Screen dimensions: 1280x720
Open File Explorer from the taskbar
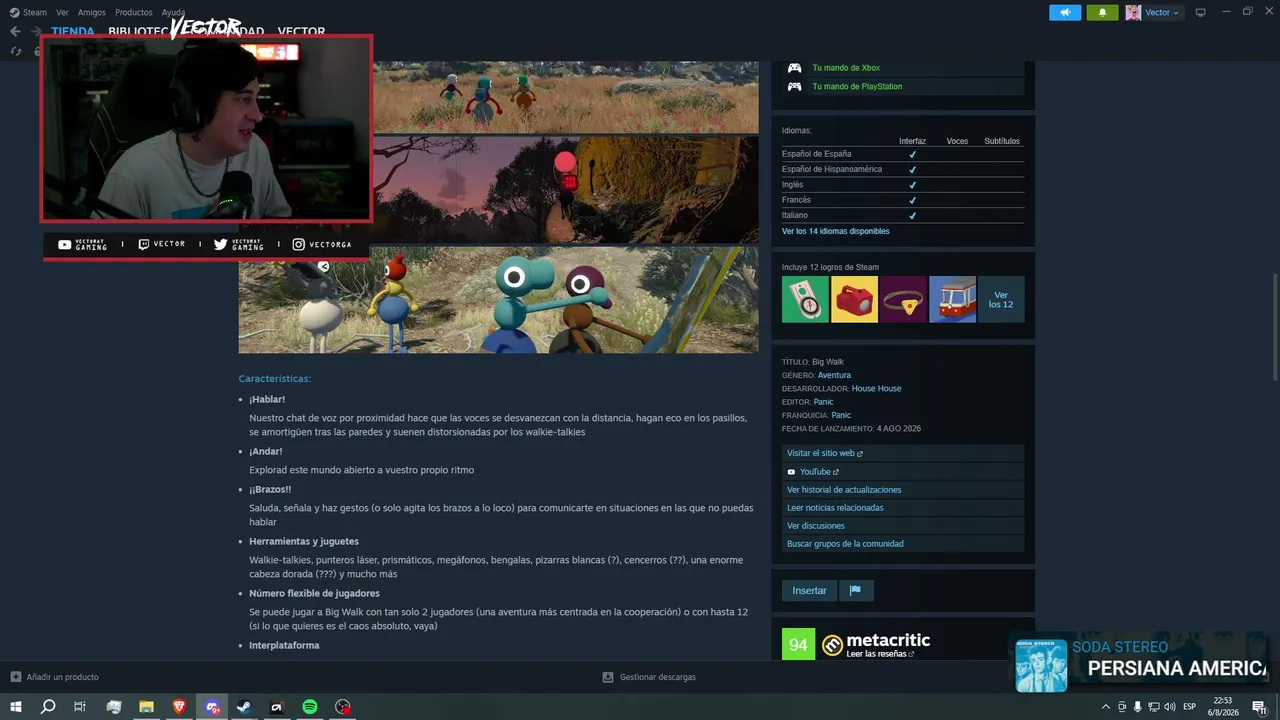coord(146,707)
